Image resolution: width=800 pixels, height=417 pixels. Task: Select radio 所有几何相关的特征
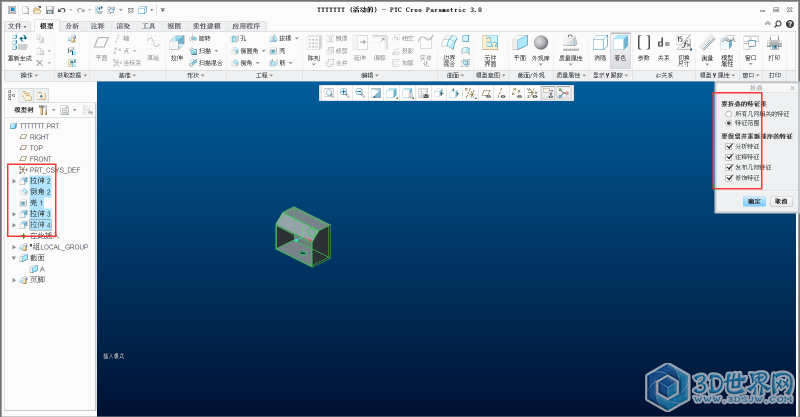click(729, 114)
